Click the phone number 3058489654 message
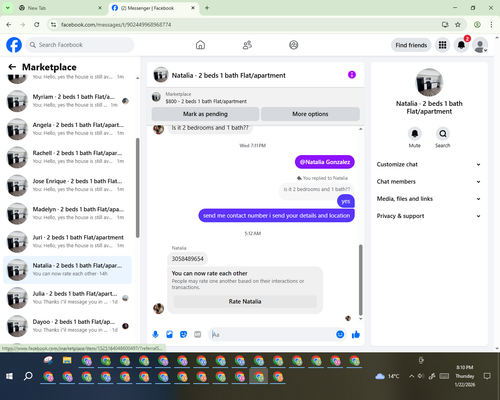Screen dimensions: 500x400 click(187, 259)
